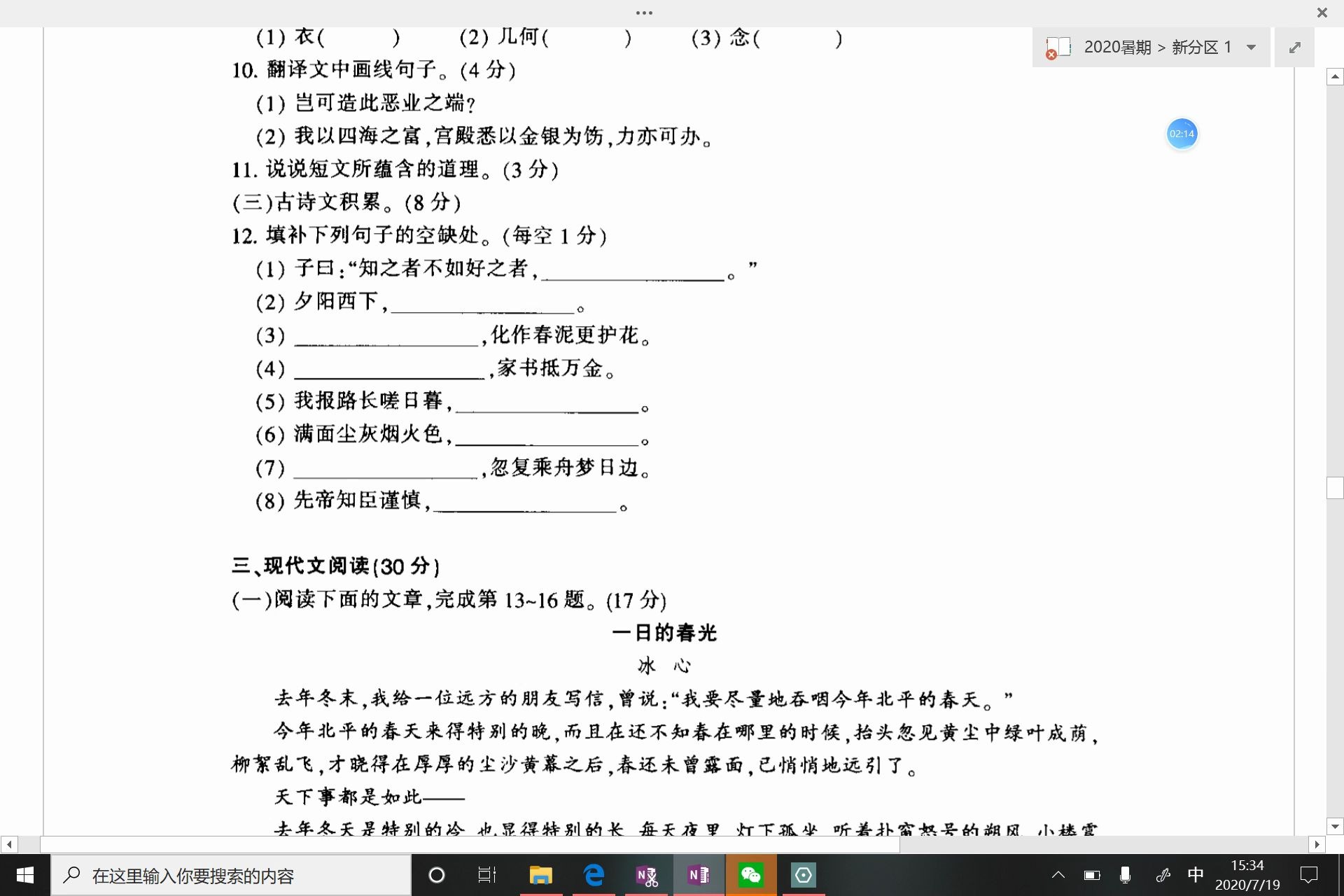The image size is (1344, 896).
Task: Click the line 12. 填补下列句子的空缺处
Action: pos(419,236)
